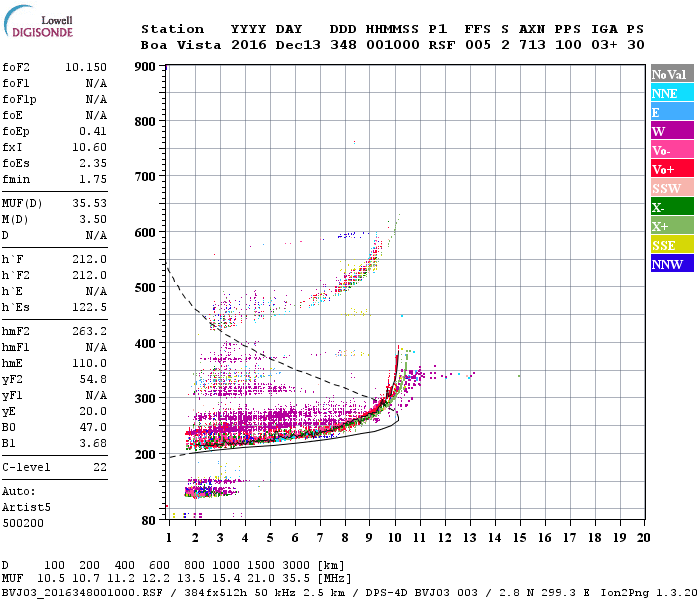The image size is (700, 600).
Task: Click the h`F2 value 212.0
Action: 89,275
